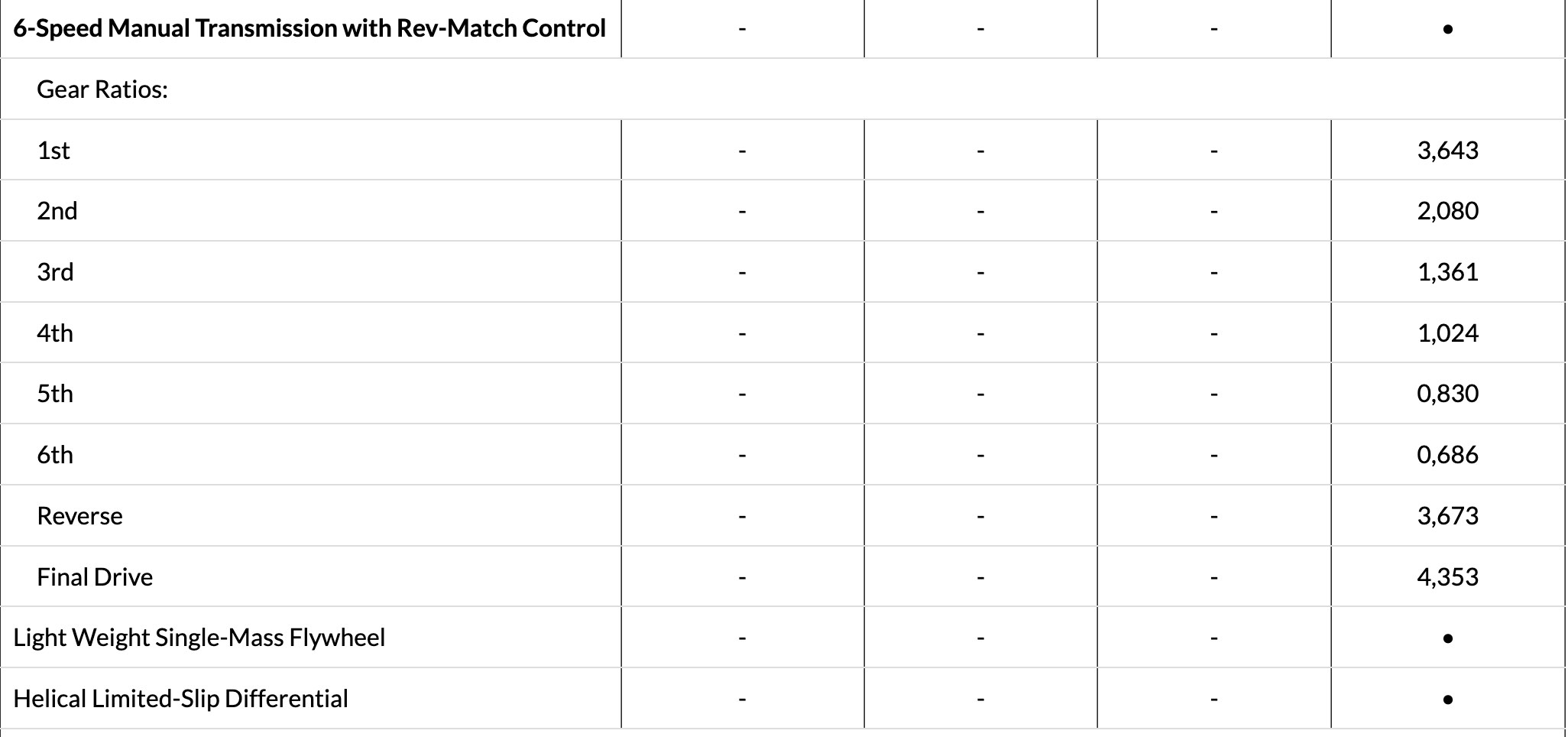This screenshot has height=737, width=1568.
Task: Select the 4th gear row label
Action: [x=55, y=333]
